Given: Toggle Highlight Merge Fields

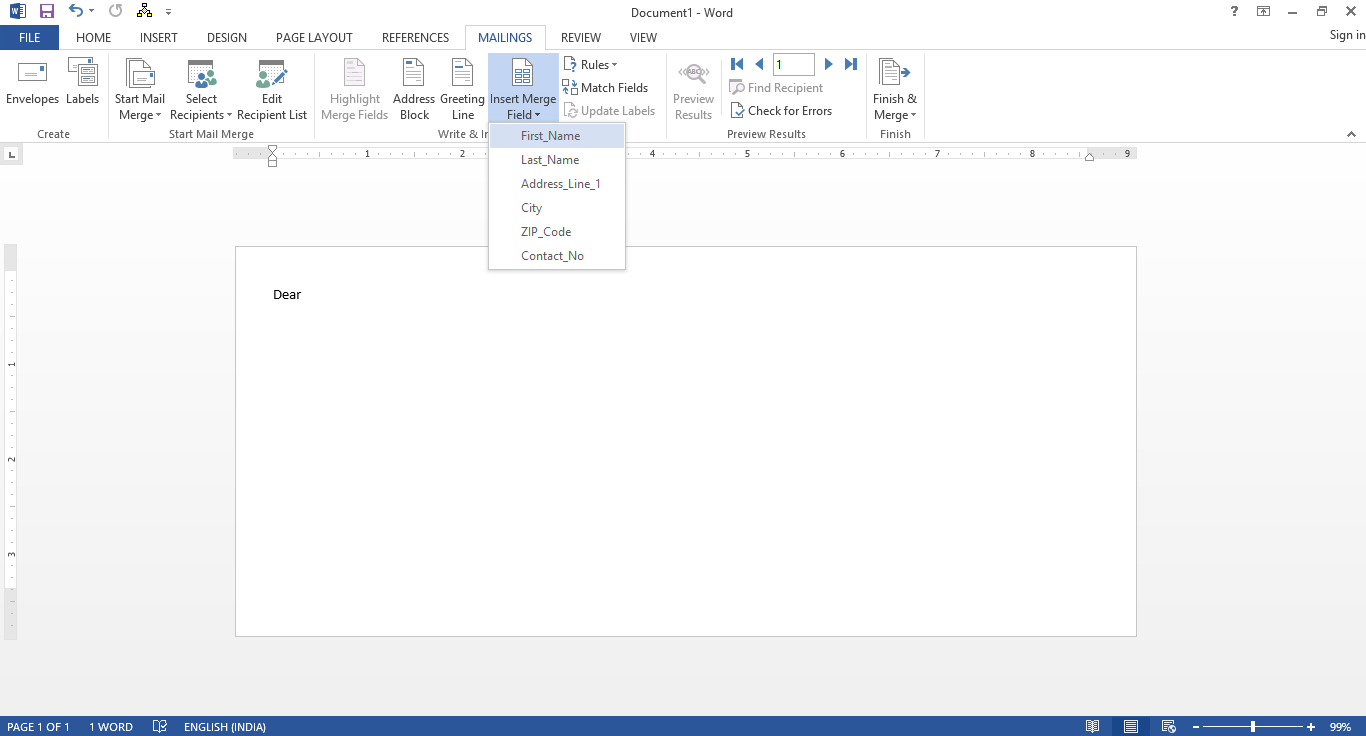Looking at the screenshot, I should coord(354,88).
